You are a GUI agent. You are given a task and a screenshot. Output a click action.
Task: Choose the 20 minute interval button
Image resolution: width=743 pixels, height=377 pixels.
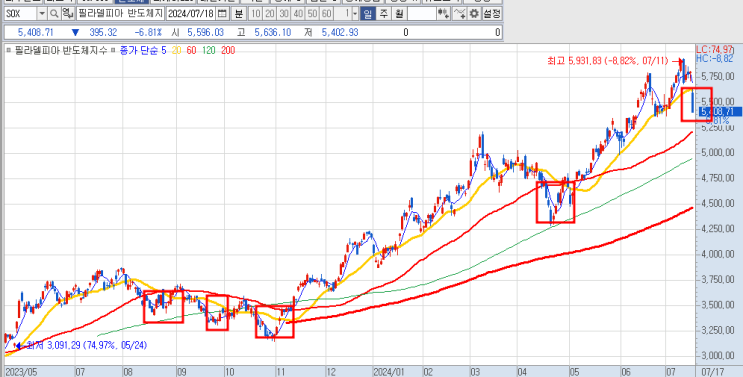coord(270,14)
